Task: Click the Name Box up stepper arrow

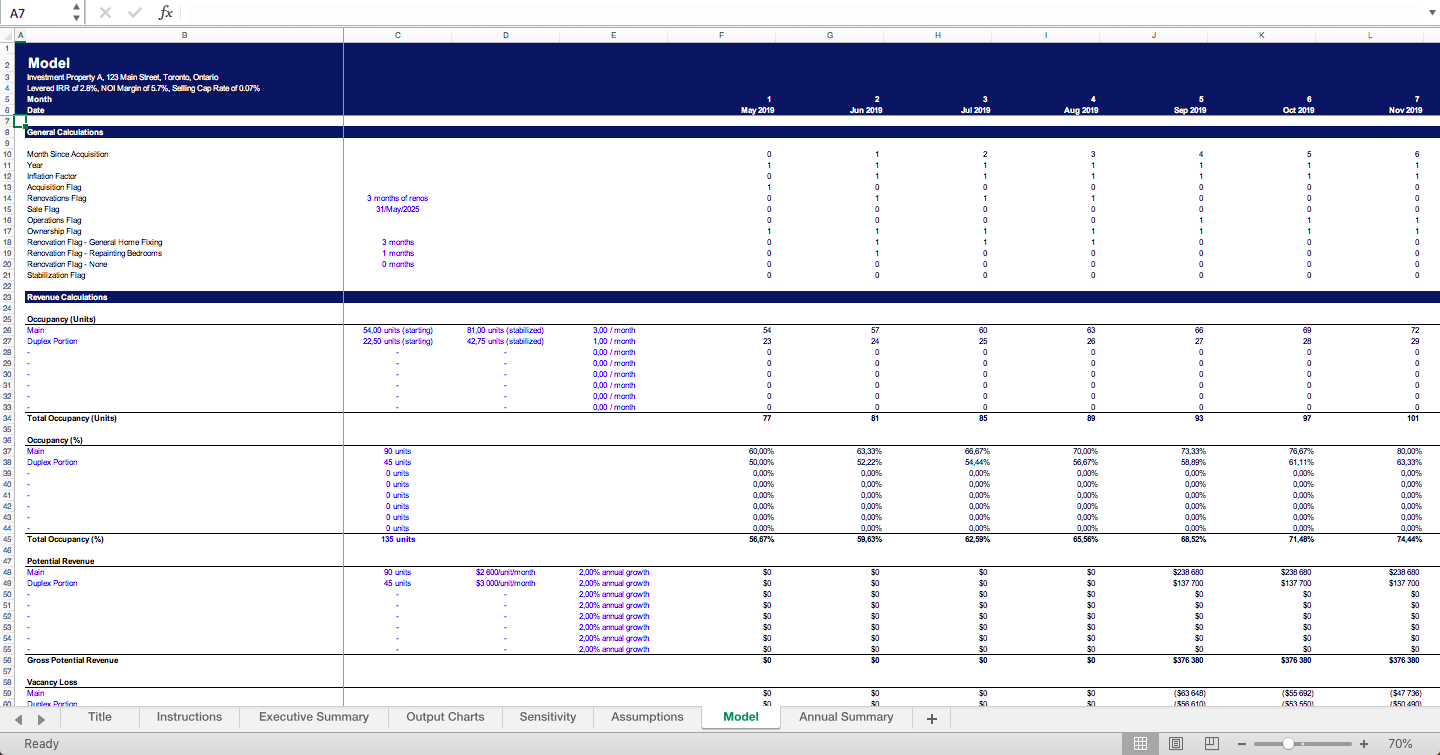Action: pos(75,7)
